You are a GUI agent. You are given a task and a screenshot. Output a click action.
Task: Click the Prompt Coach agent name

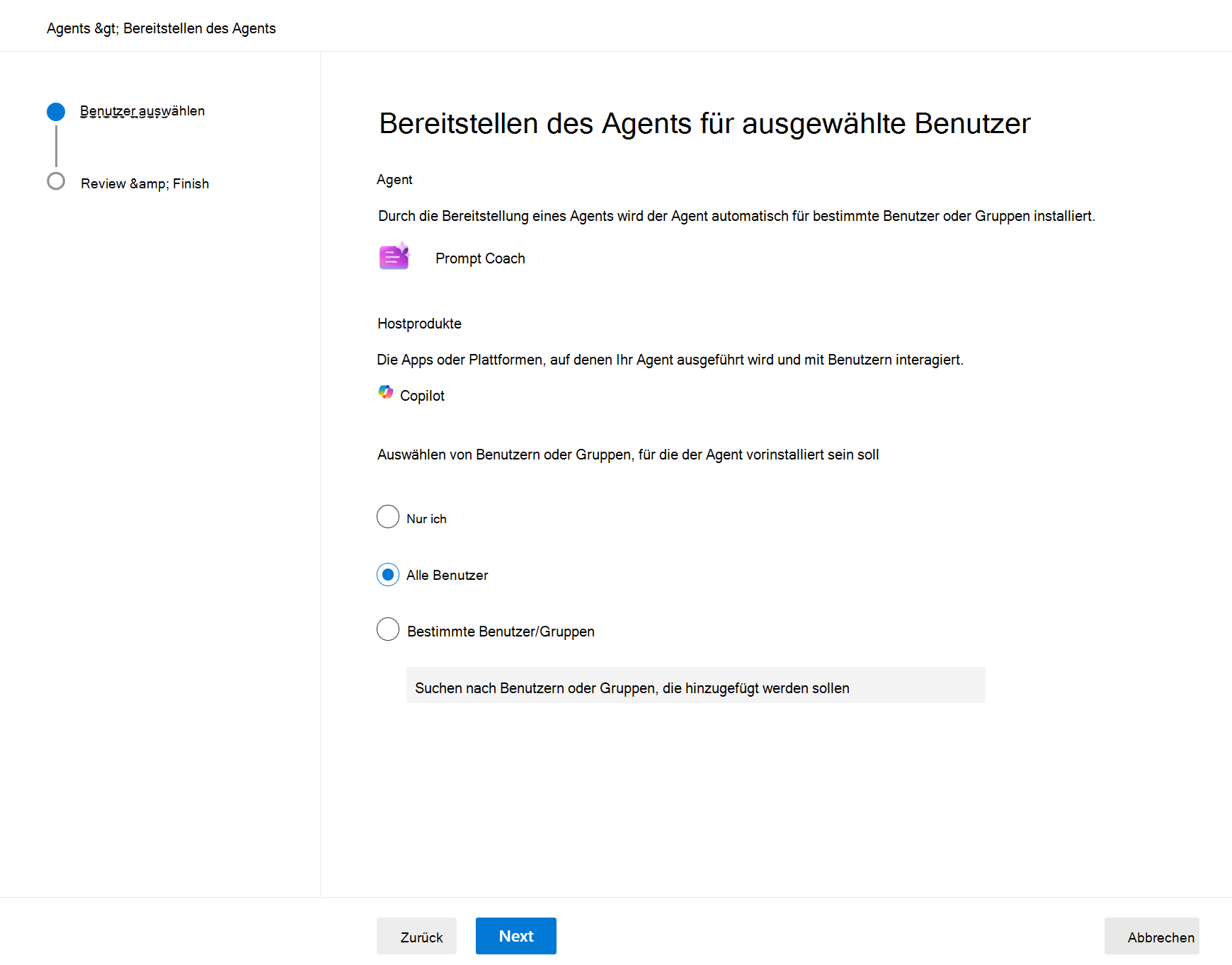(x=480, y=258)
